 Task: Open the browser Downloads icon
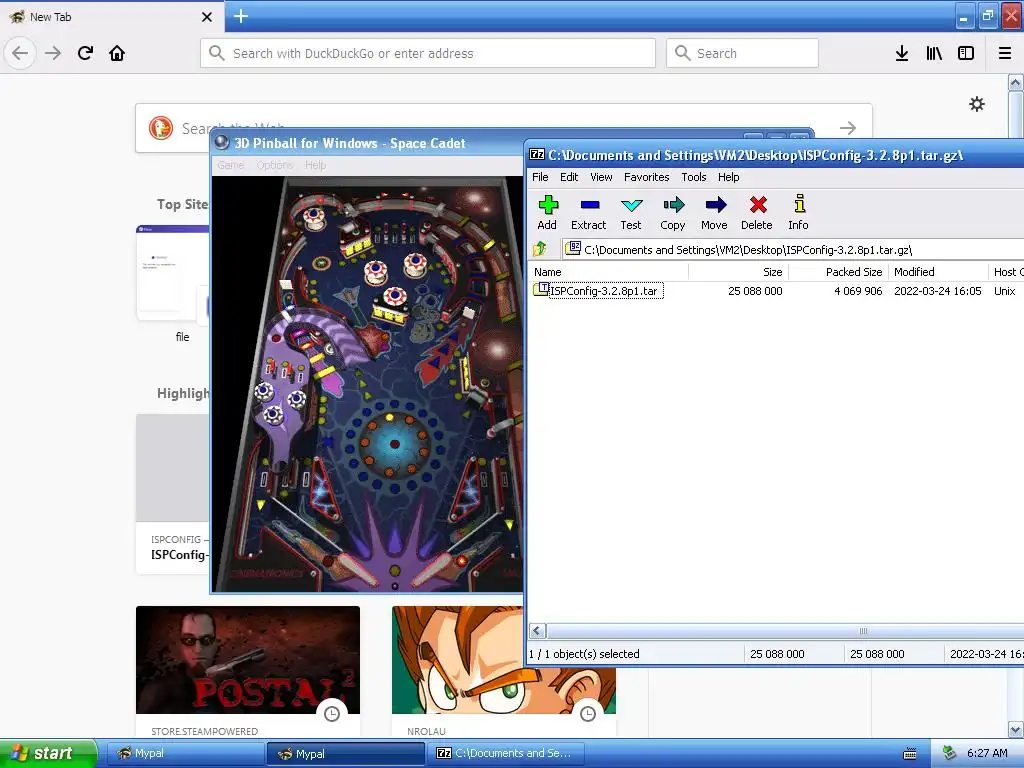tap(902, 53)
